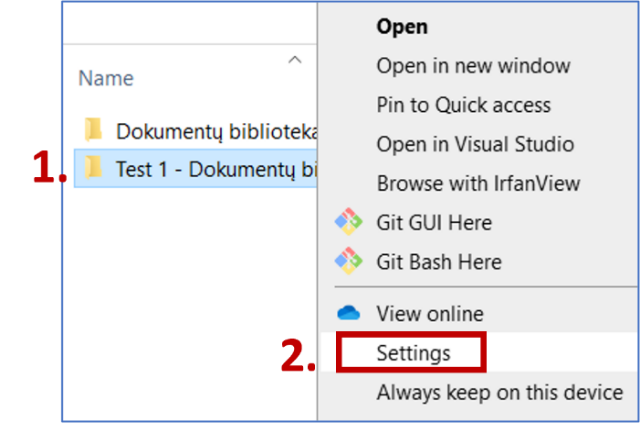Viewport: 640px width, 423px height.
Task: Open Settings from the context menu
Action: pos(413,353)
